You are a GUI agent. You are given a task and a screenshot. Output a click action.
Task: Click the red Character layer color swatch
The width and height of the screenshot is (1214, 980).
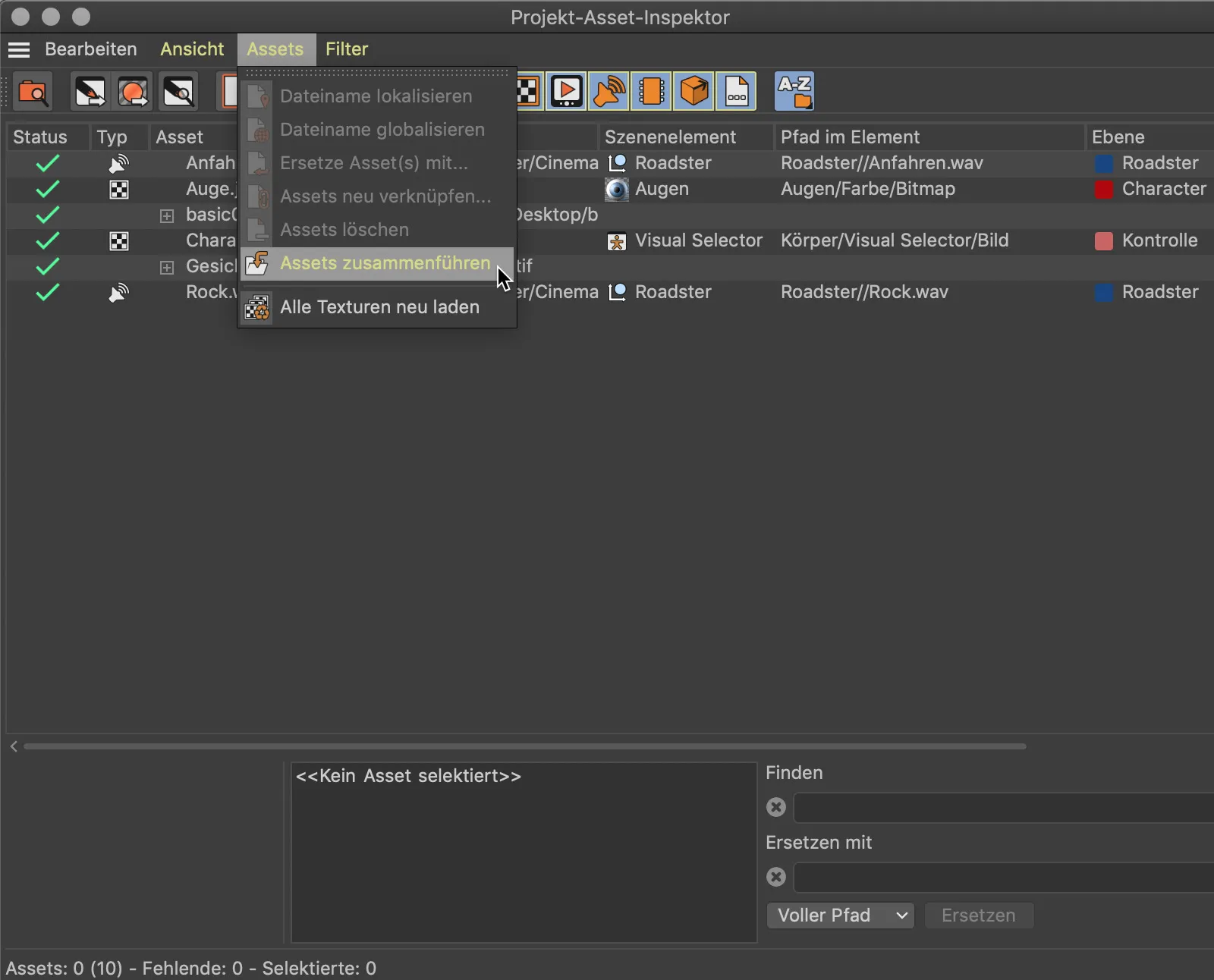click(1102, 189)
